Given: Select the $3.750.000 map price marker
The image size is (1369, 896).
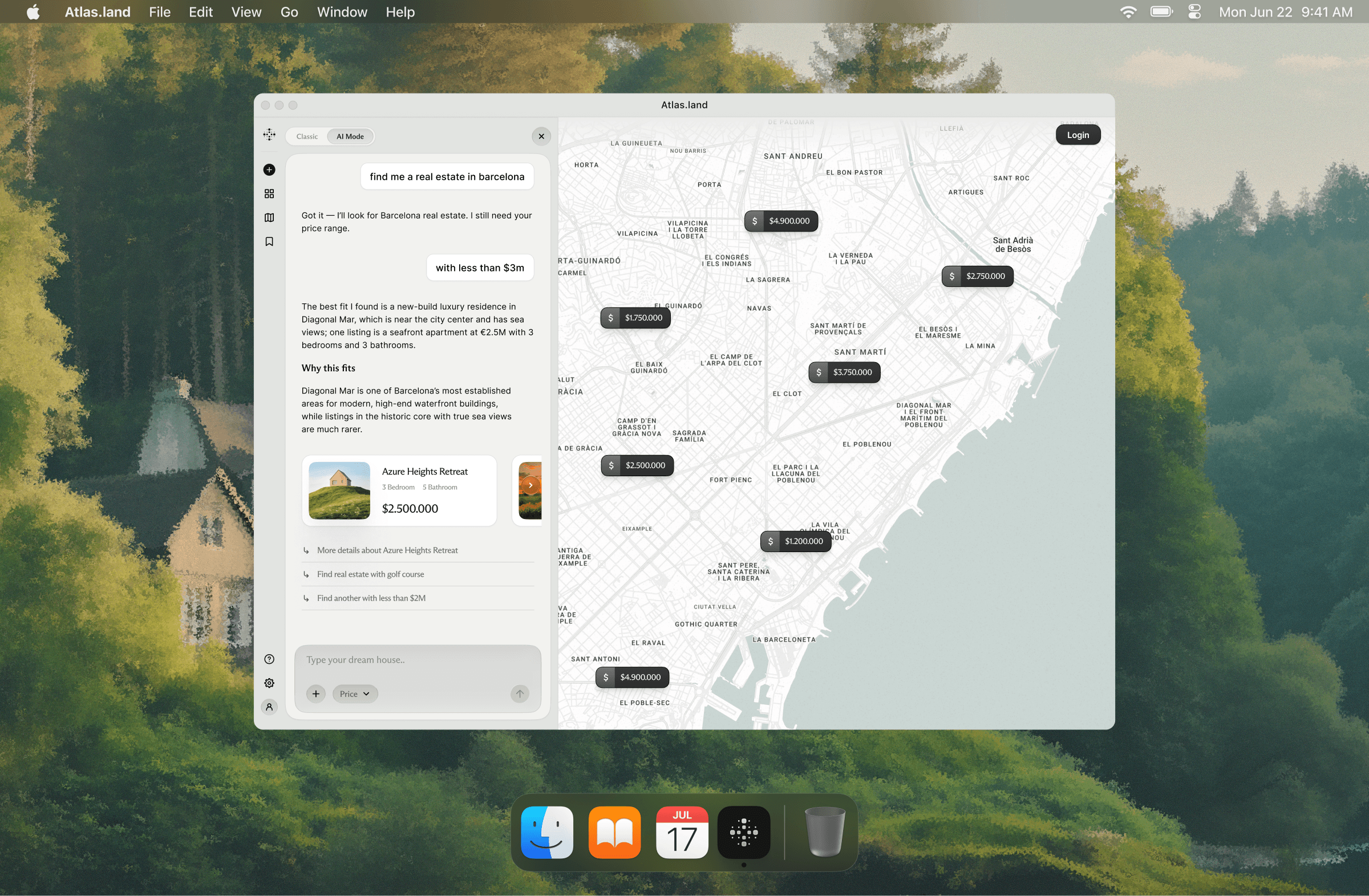Looking at the screenshot, I should (844, 372).
